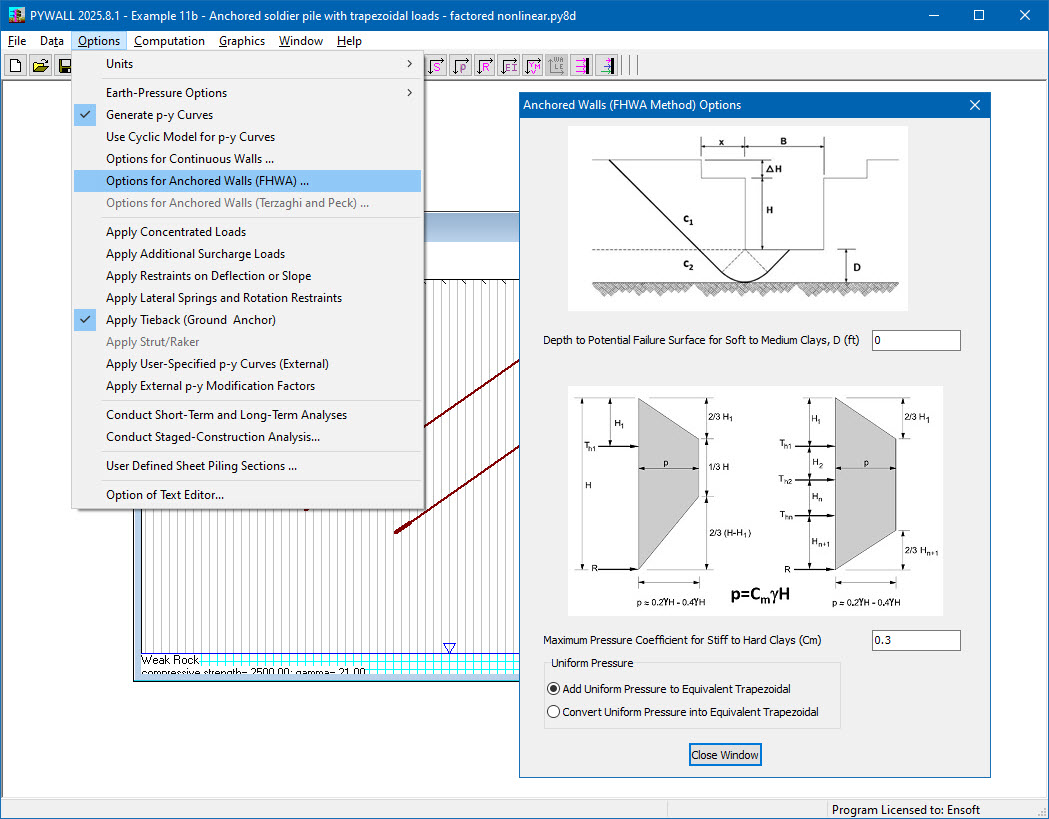Open the Graphics menu
The height and width of the screenshot is (819, 1049).
[241, 41]
